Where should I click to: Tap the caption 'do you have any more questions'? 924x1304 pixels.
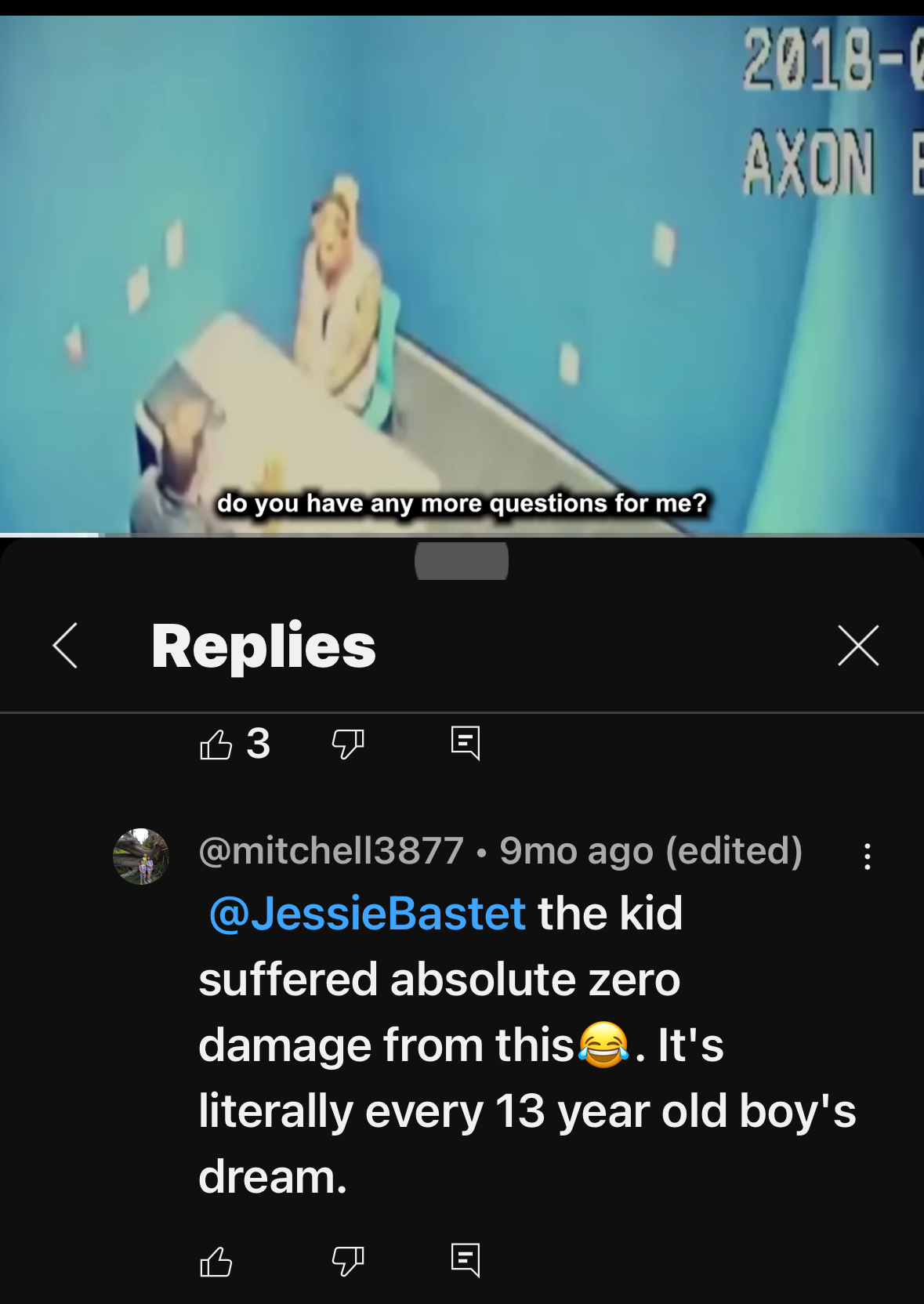(415, 502)
